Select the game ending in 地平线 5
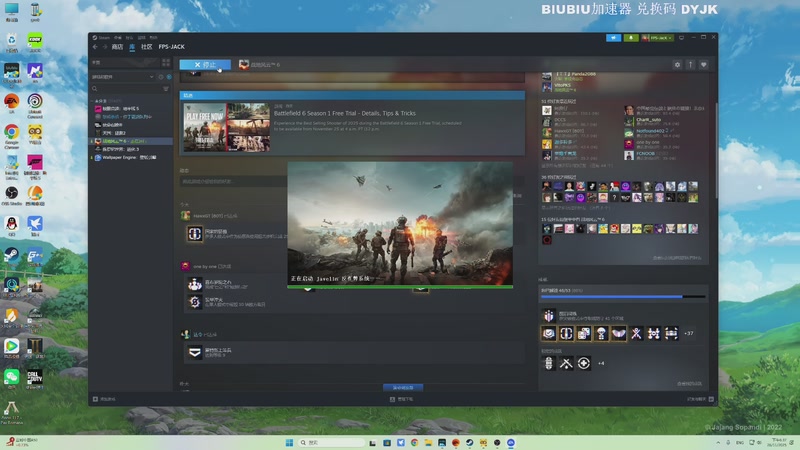 120,109
